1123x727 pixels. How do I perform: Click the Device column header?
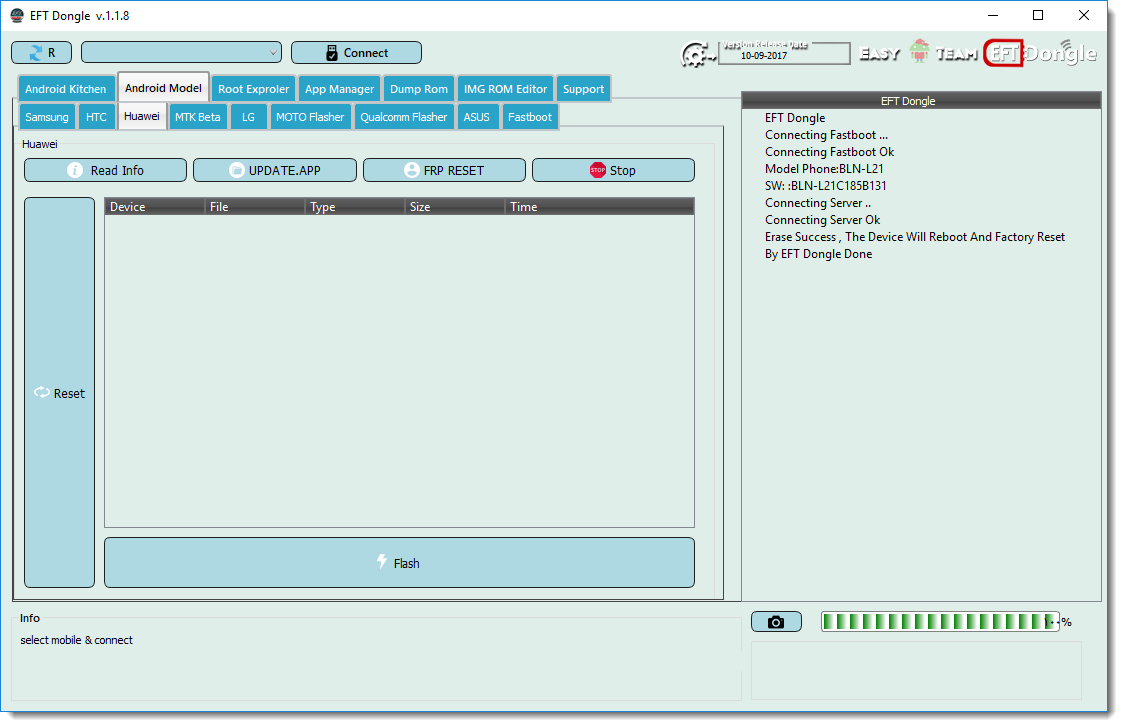tap(155, 206)
